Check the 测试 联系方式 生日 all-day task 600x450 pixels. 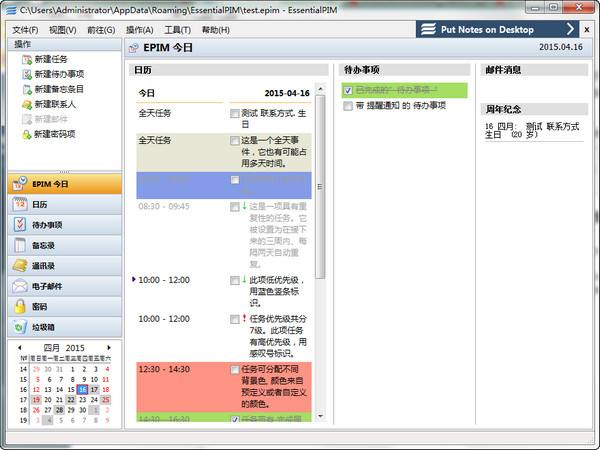pyautogui.click(x=235, y=113)
